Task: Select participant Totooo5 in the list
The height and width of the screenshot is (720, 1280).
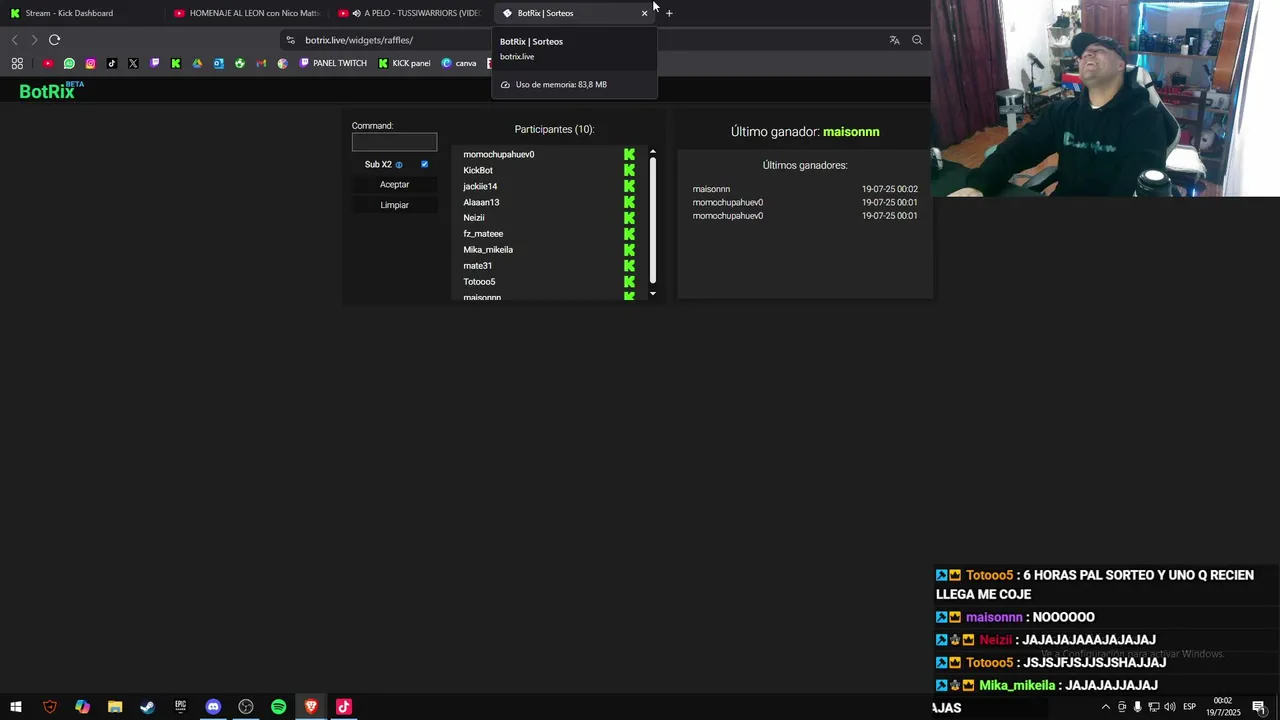Action: tap(479, 282)
